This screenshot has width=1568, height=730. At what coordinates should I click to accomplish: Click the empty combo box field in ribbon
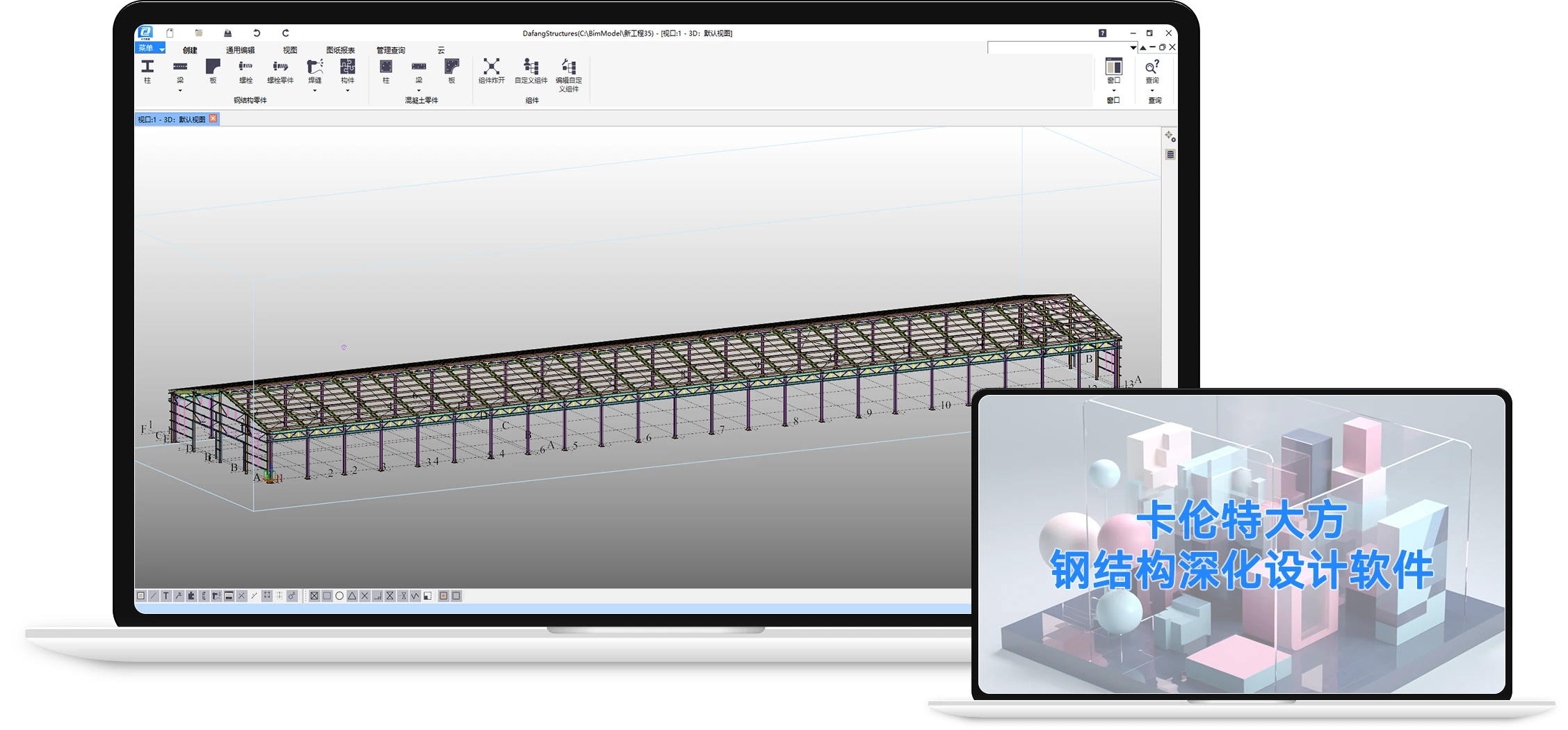point(1058,48)
